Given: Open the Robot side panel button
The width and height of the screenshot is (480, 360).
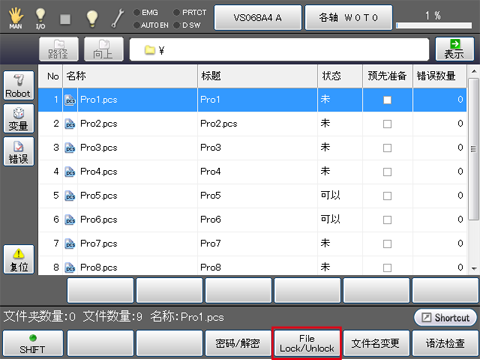Looking at the screenshot, I should click(19, 85).
